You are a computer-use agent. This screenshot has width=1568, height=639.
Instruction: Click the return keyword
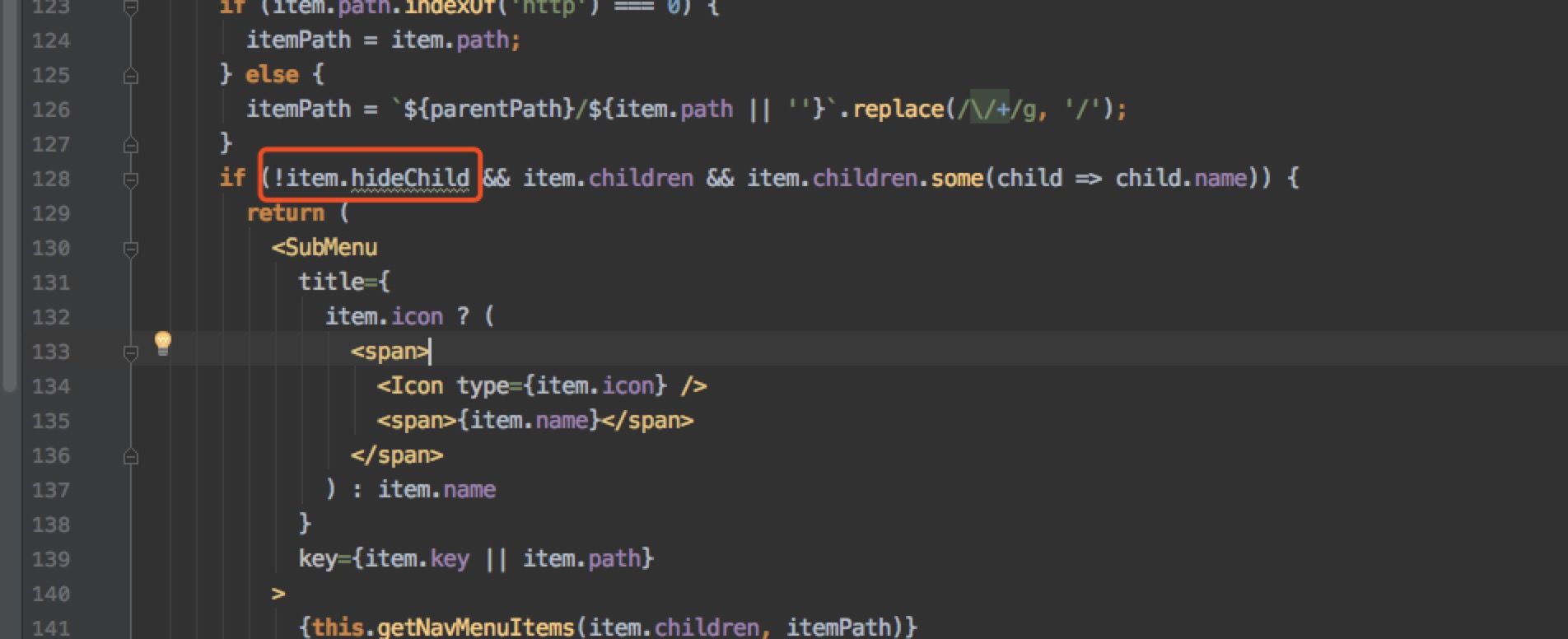pyautogui.click(x=286, y=212)
